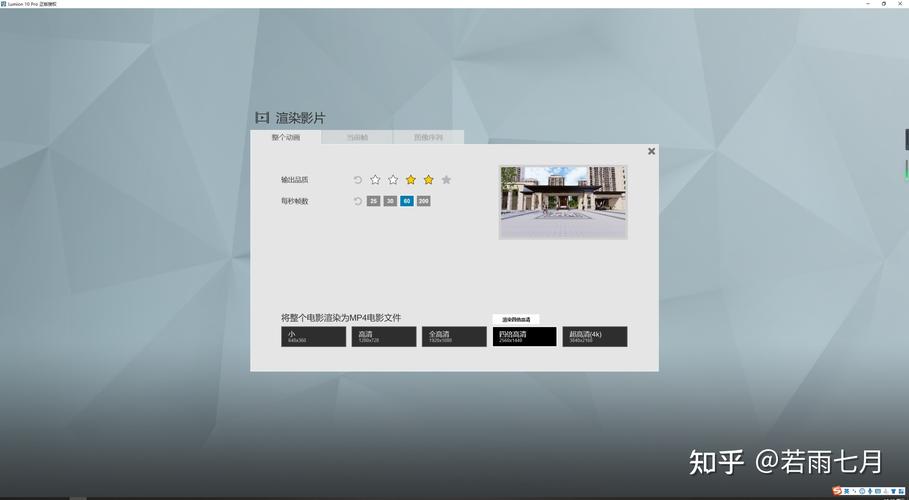Choose 60 frames per second

coord(407,201)
